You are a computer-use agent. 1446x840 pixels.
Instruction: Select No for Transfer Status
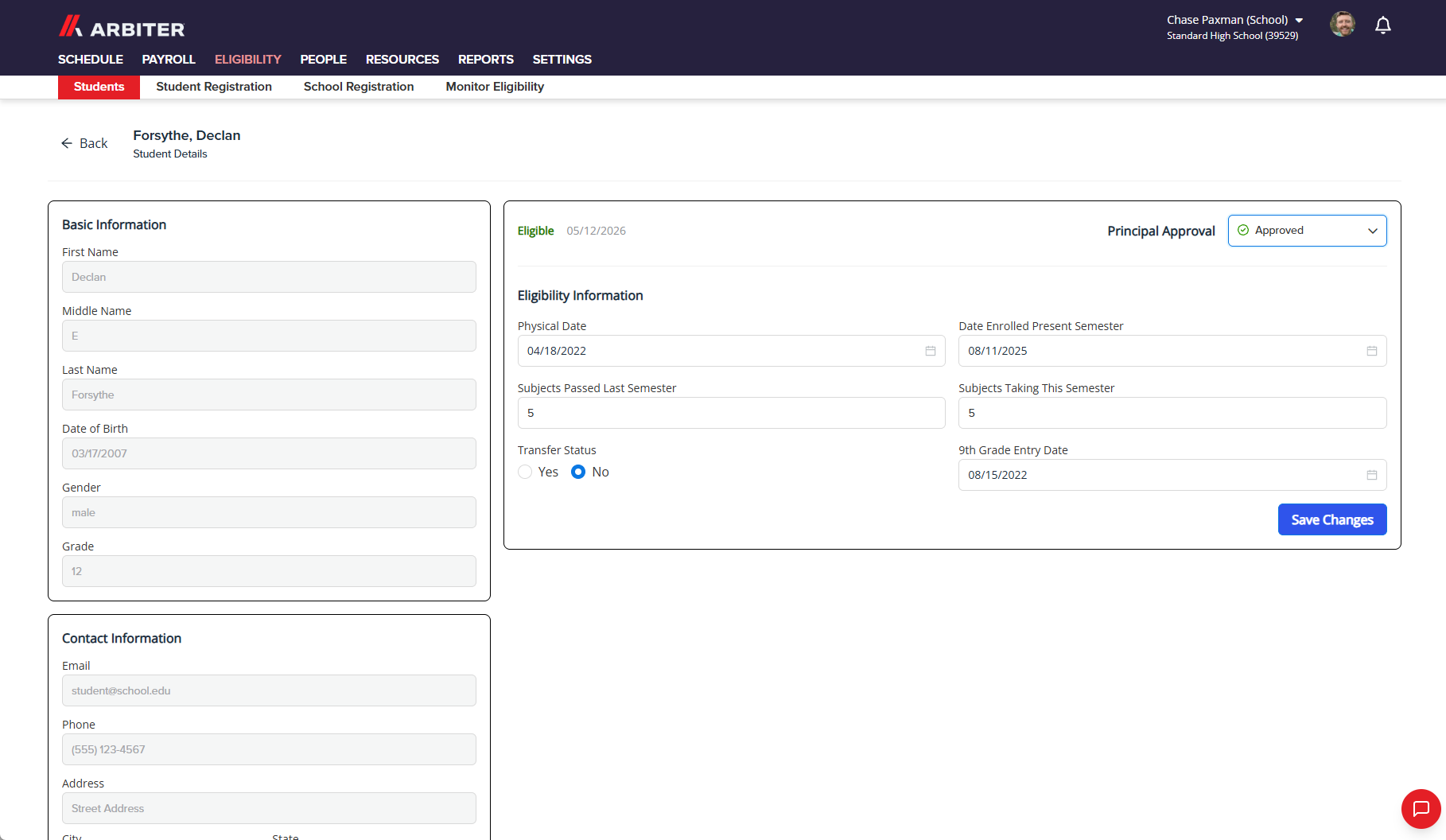[x=578, y=472]
